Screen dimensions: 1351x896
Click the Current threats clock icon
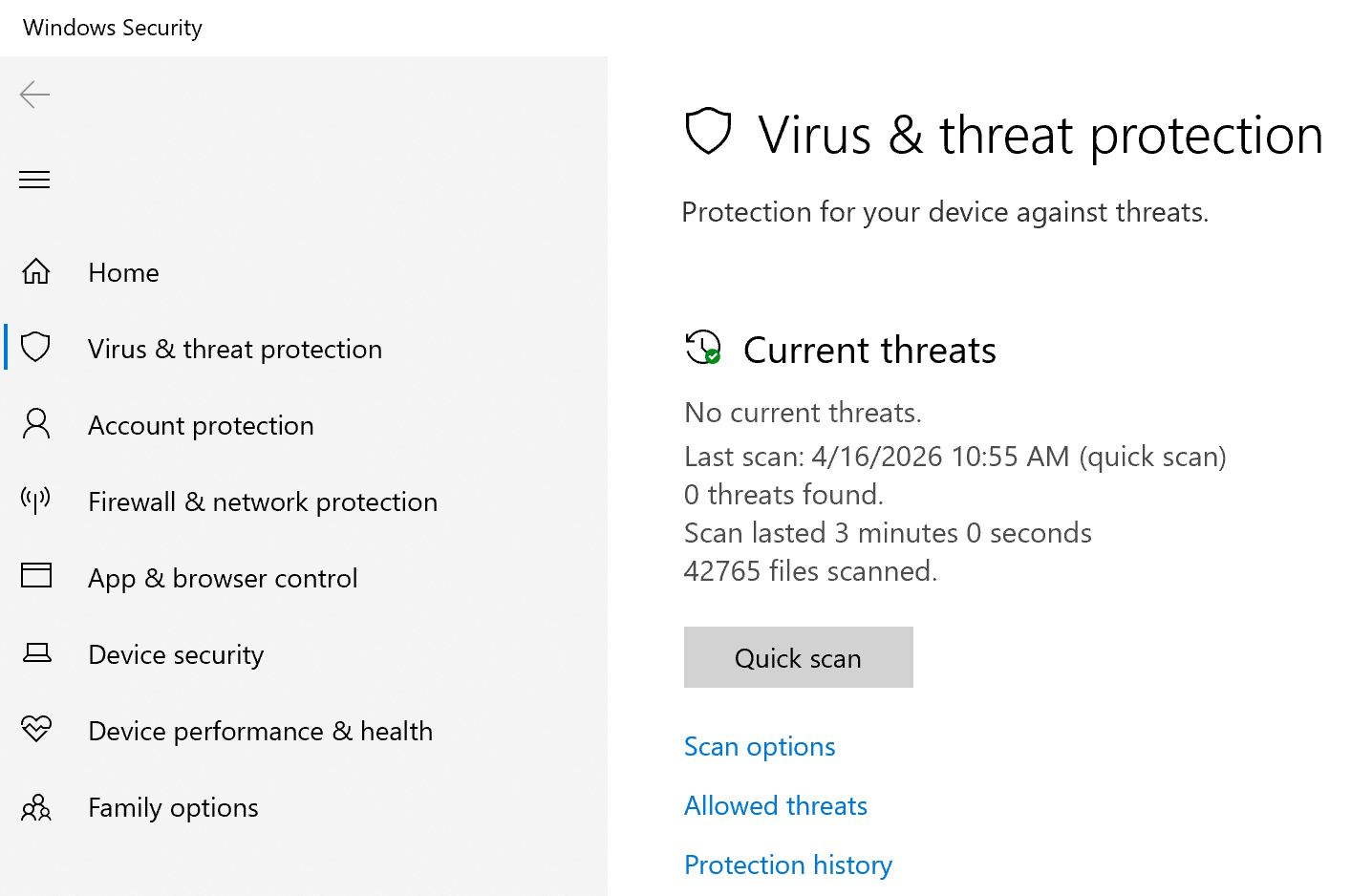pos(703,348)
